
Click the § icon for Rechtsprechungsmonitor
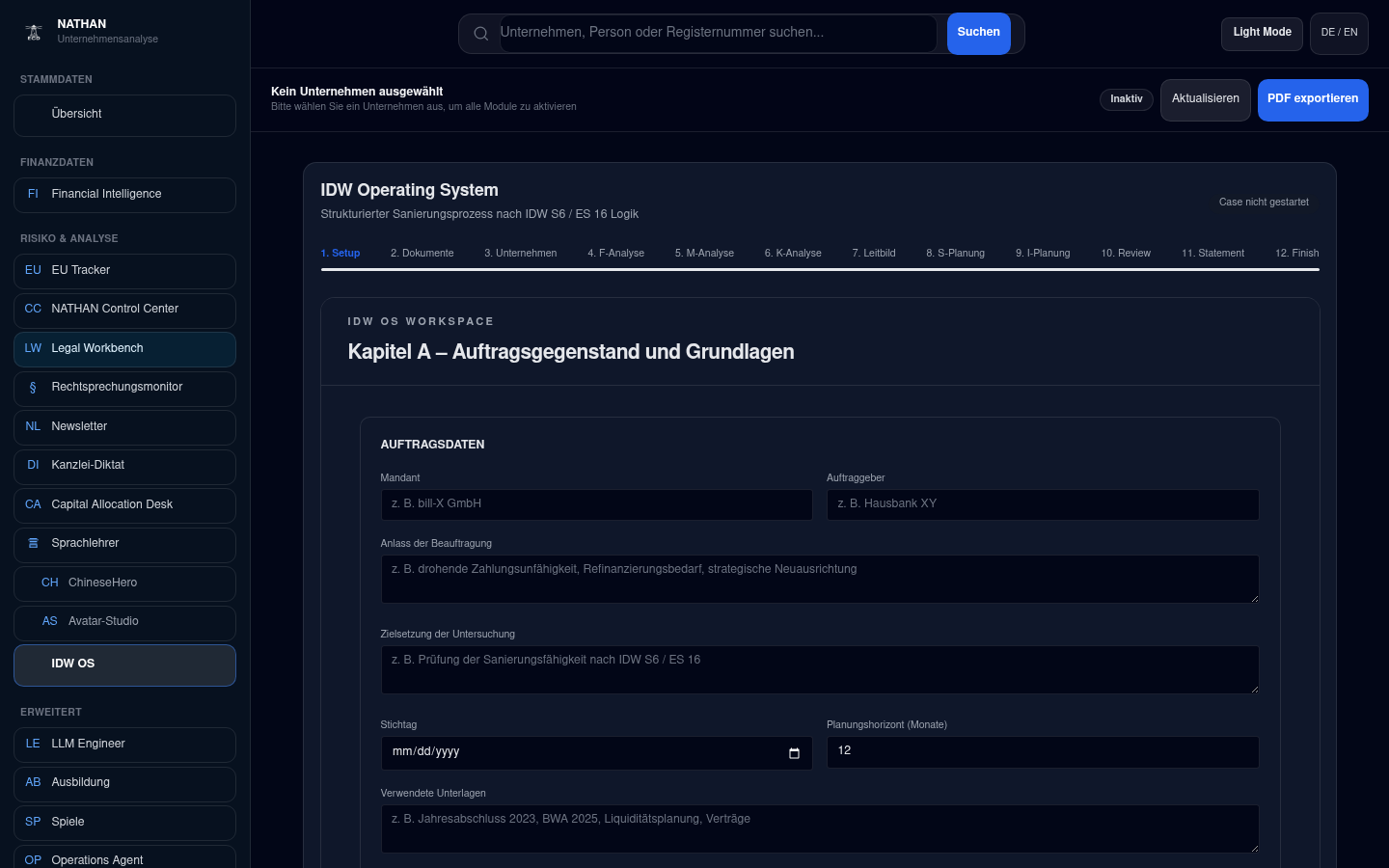pyautogui.click(x=33, y=387)
